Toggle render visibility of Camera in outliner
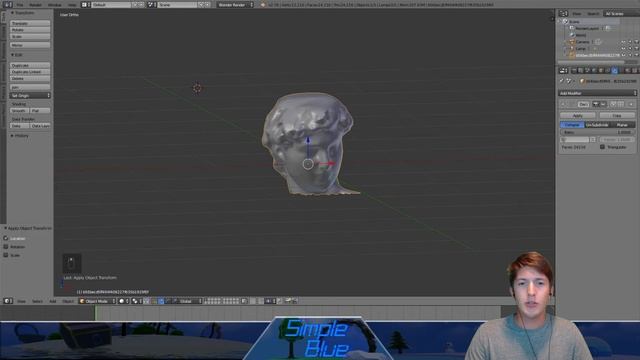Viewport: 640px width, 360px height. coord(636,42)
